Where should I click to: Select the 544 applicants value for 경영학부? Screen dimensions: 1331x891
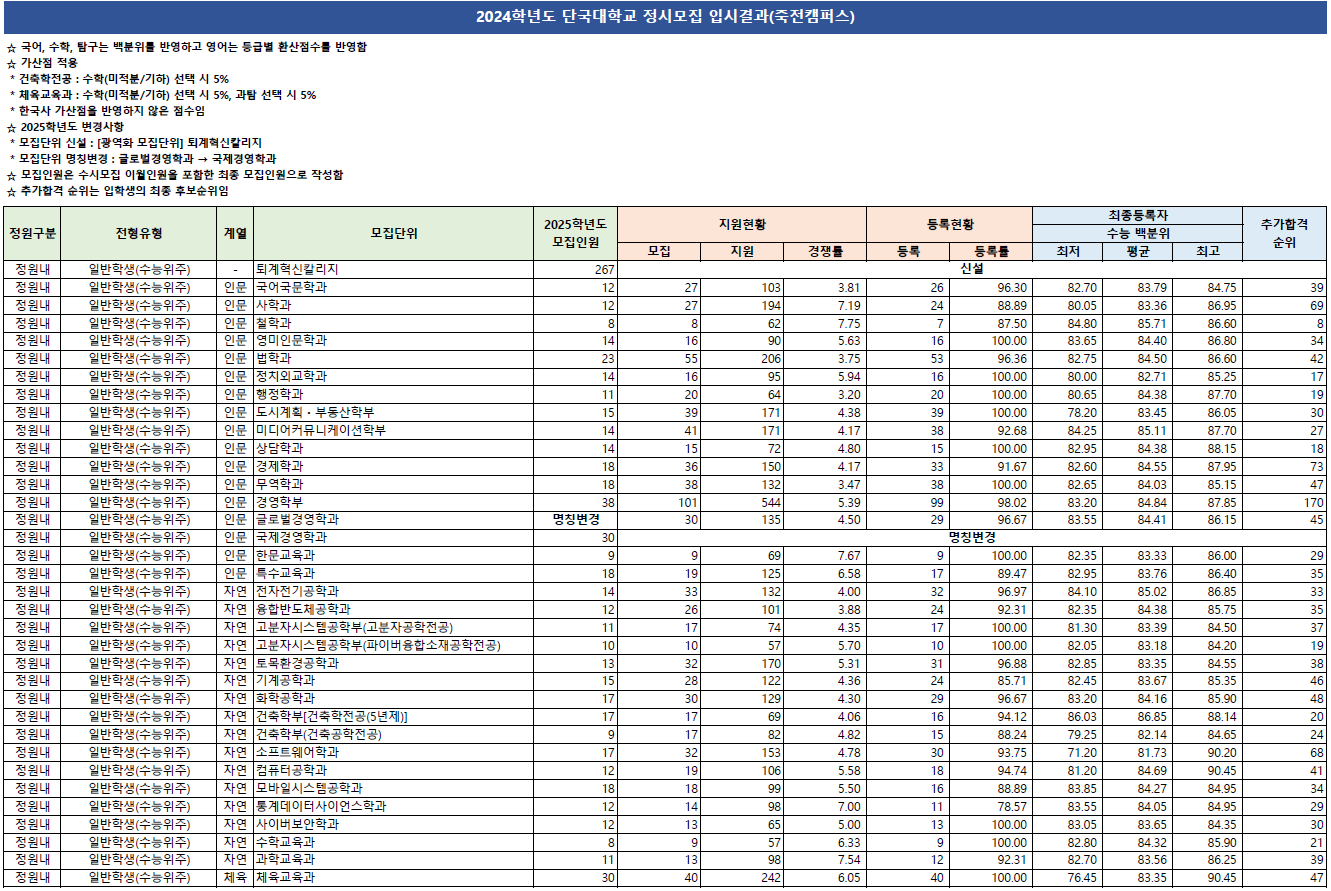pos(742,502)
